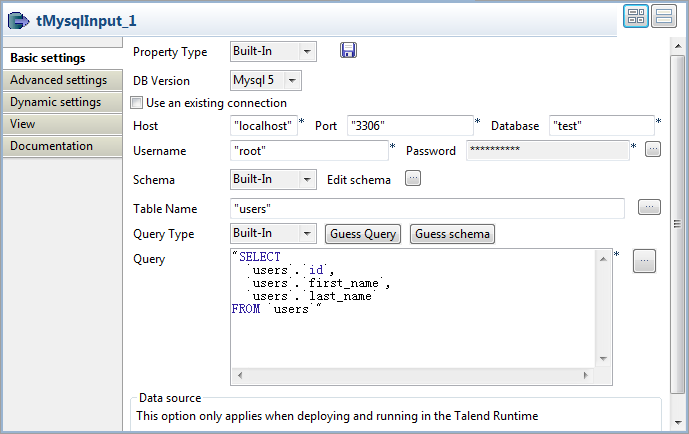Open the DB Version dropdown

(x=292, y=80)
